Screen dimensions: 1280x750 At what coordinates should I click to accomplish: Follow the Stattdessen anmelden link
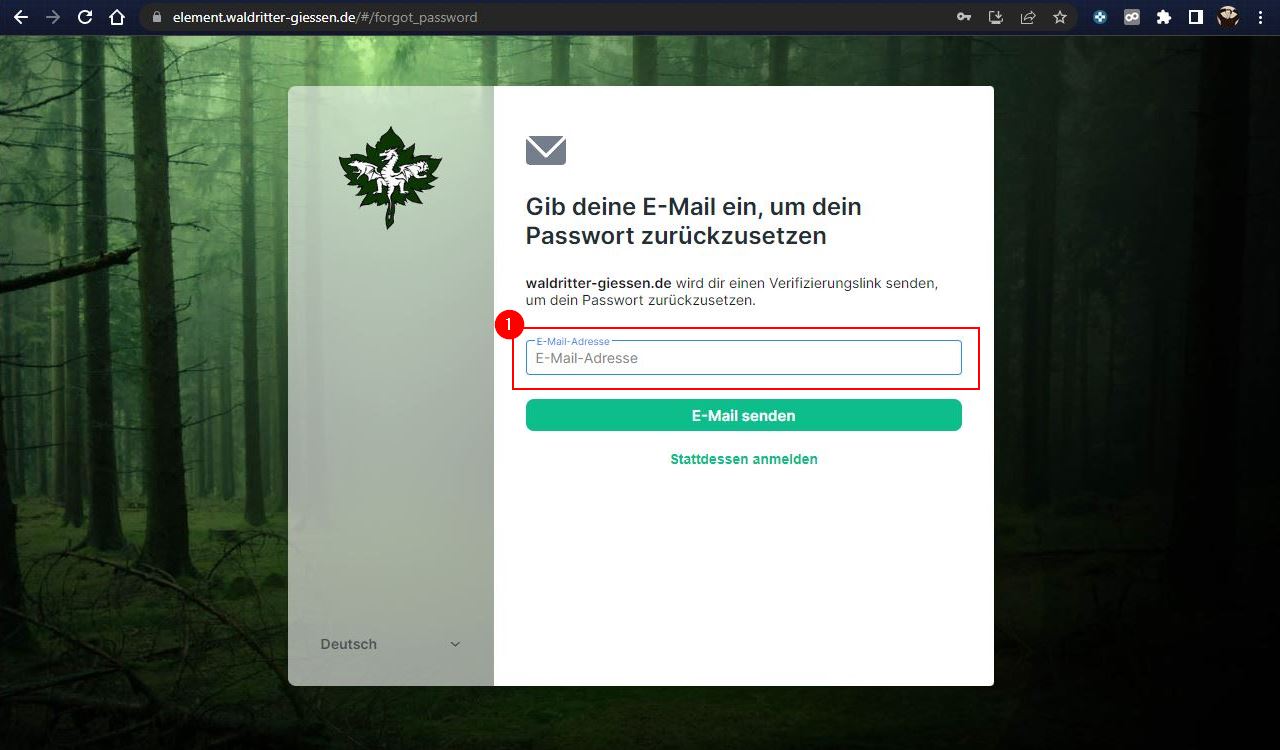point(744,459)
